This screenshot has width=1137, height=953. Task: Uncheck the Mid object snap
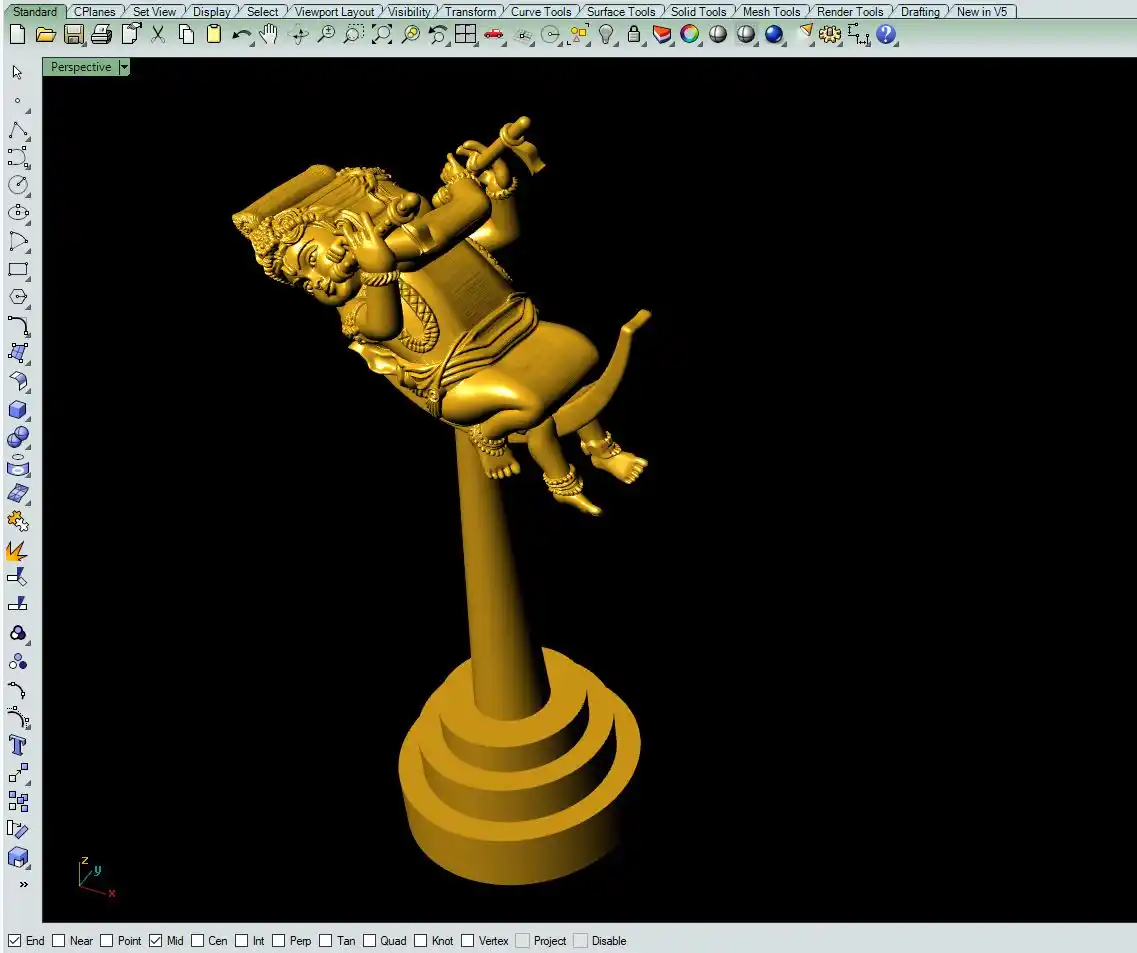tap(156, 941)
